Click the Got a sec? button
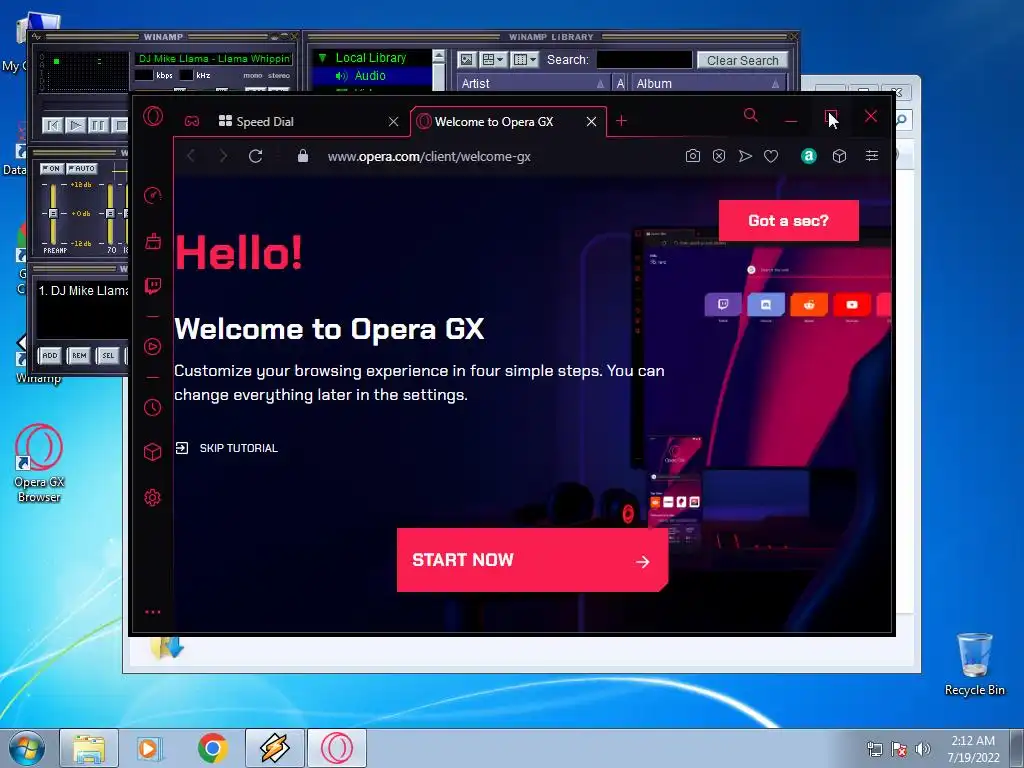 (788, 221)
